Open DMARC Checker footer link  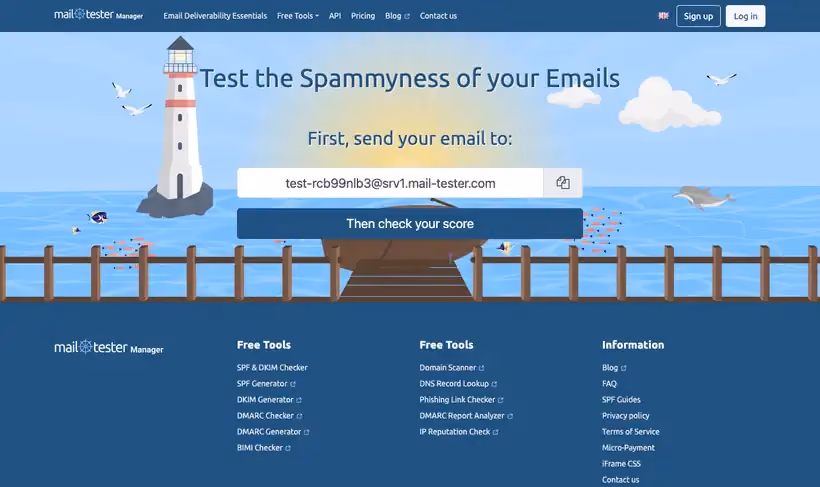(269, 416)
